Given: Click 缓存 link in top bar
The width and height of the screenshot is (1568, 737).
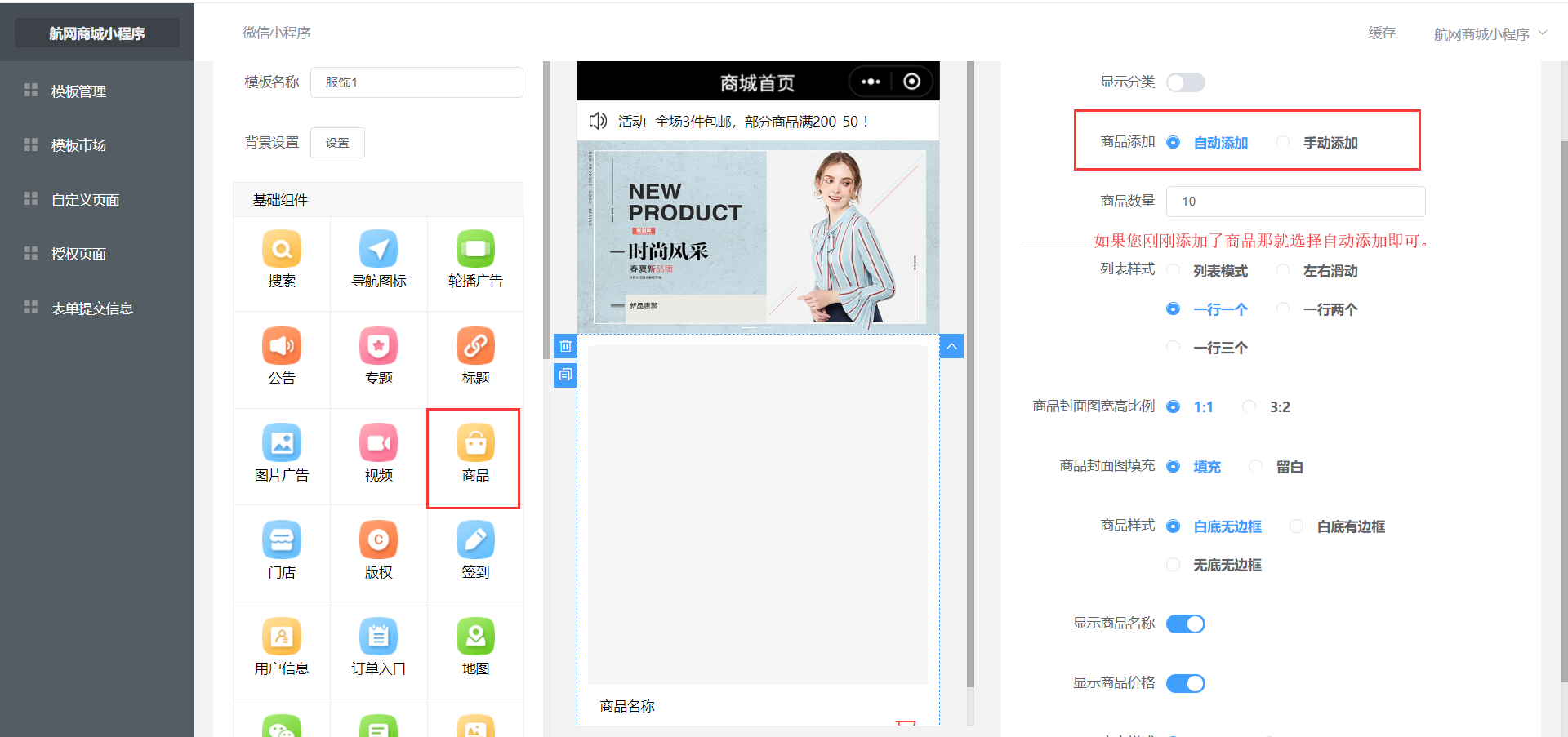Looking at the screenshot, I should pos(1382,33).
